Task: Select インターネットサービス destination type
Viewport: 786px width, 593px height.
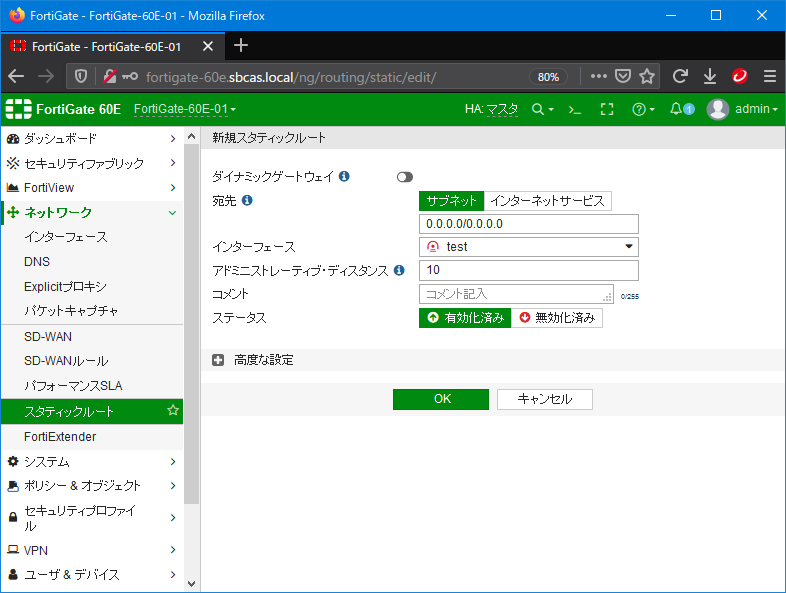Action: click(547, 201)
